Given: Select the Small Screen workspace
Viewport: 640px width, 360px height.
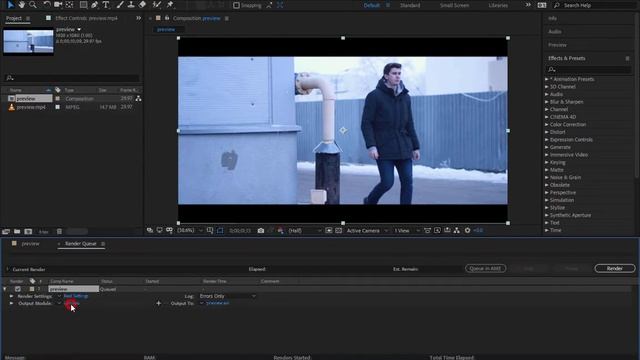Looking at the screenshot, I should 454,5.
